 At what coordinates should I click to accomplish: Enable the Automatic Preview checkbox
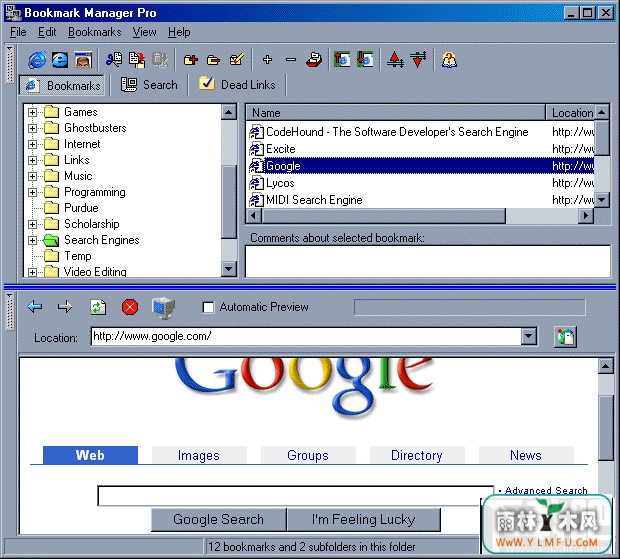tap(208, 307)
